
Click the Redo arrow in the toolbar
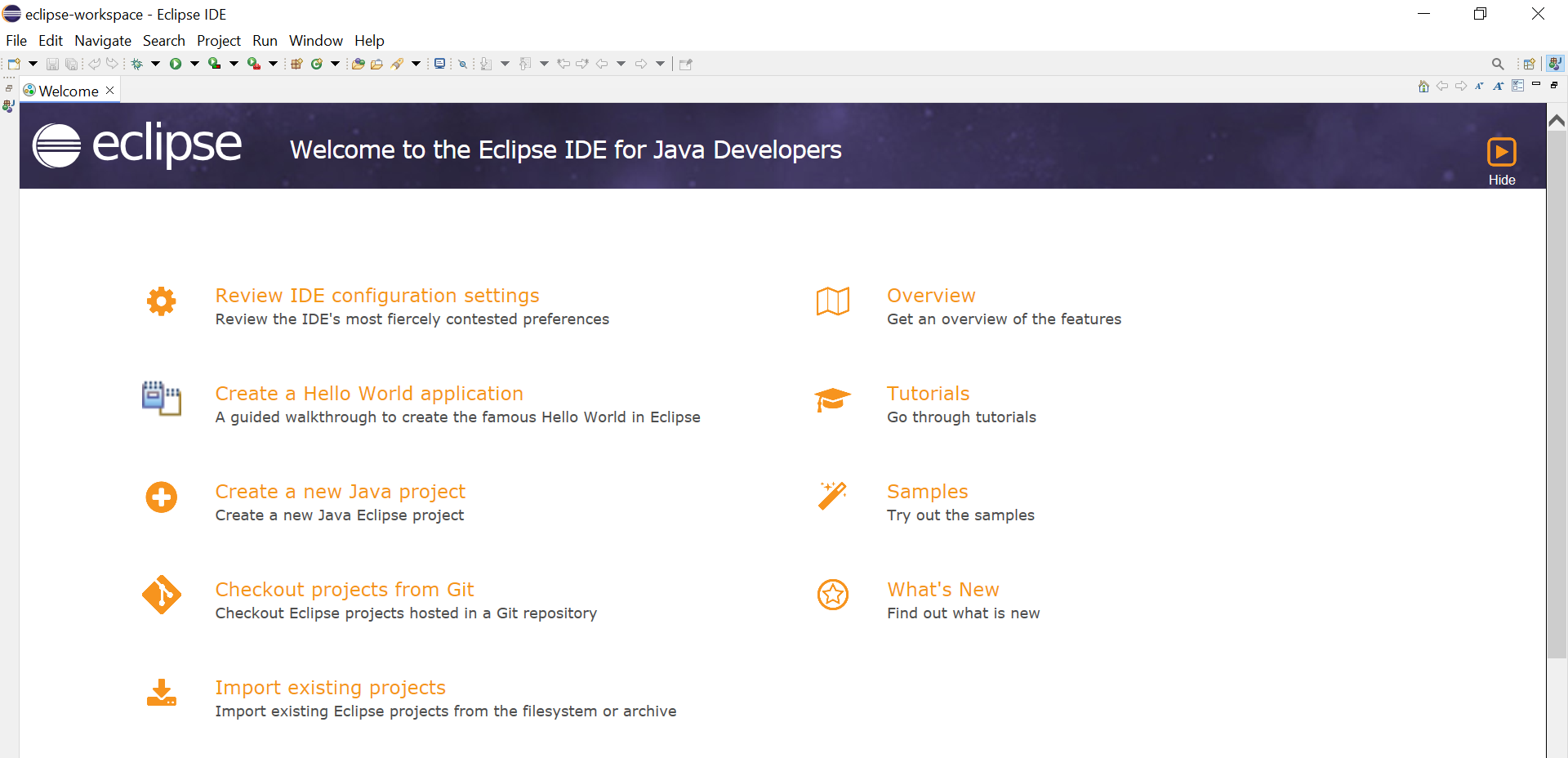click(x=112, y=64)
